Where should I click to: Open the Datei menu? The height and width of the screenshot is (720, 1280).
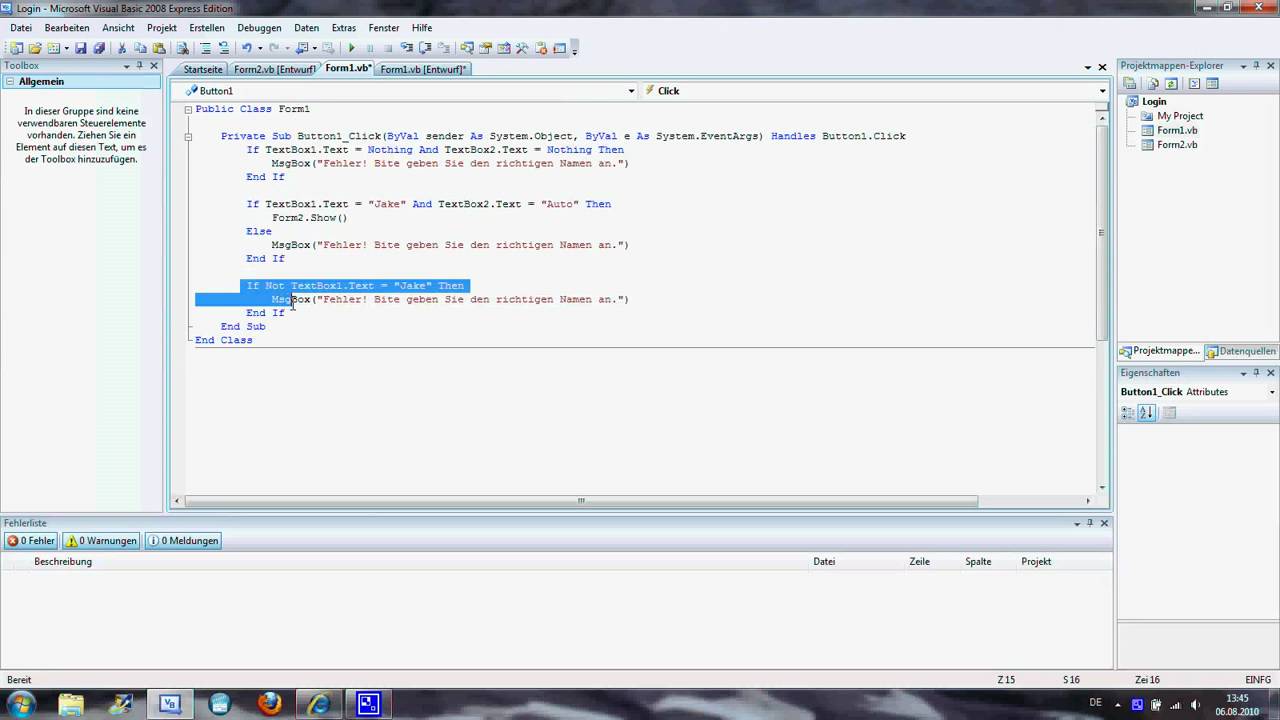click(x=21, y=28)
